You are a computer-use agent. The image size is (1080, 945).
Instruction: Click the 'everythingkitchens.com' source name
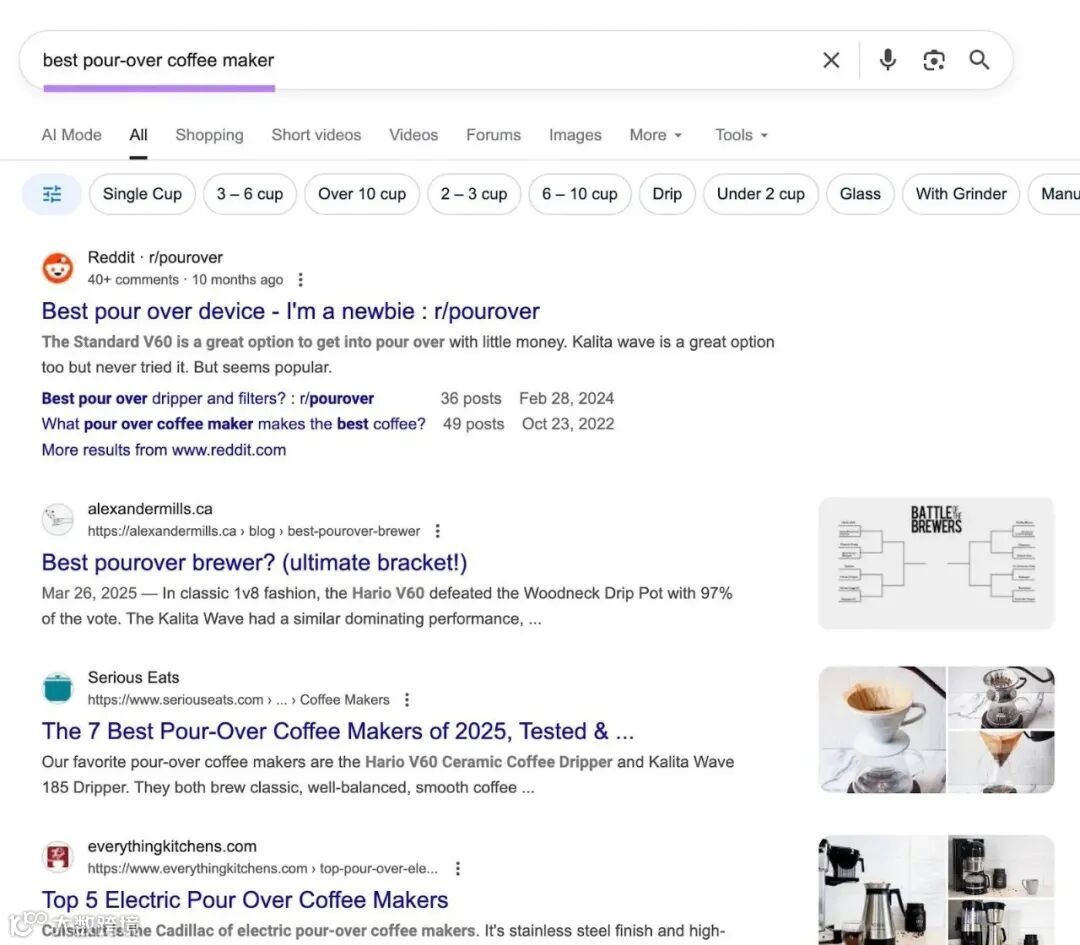(172, 847)
